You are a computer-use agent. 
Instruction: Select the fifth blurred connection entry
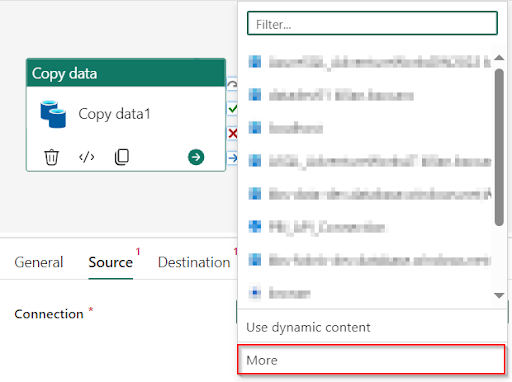coord(369,194)
